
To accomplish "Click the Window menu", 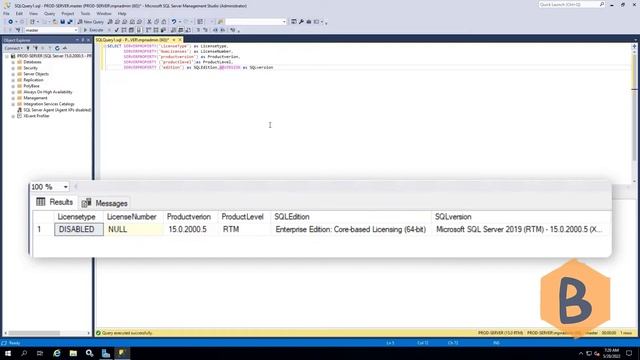I will [x=104, y=13].
